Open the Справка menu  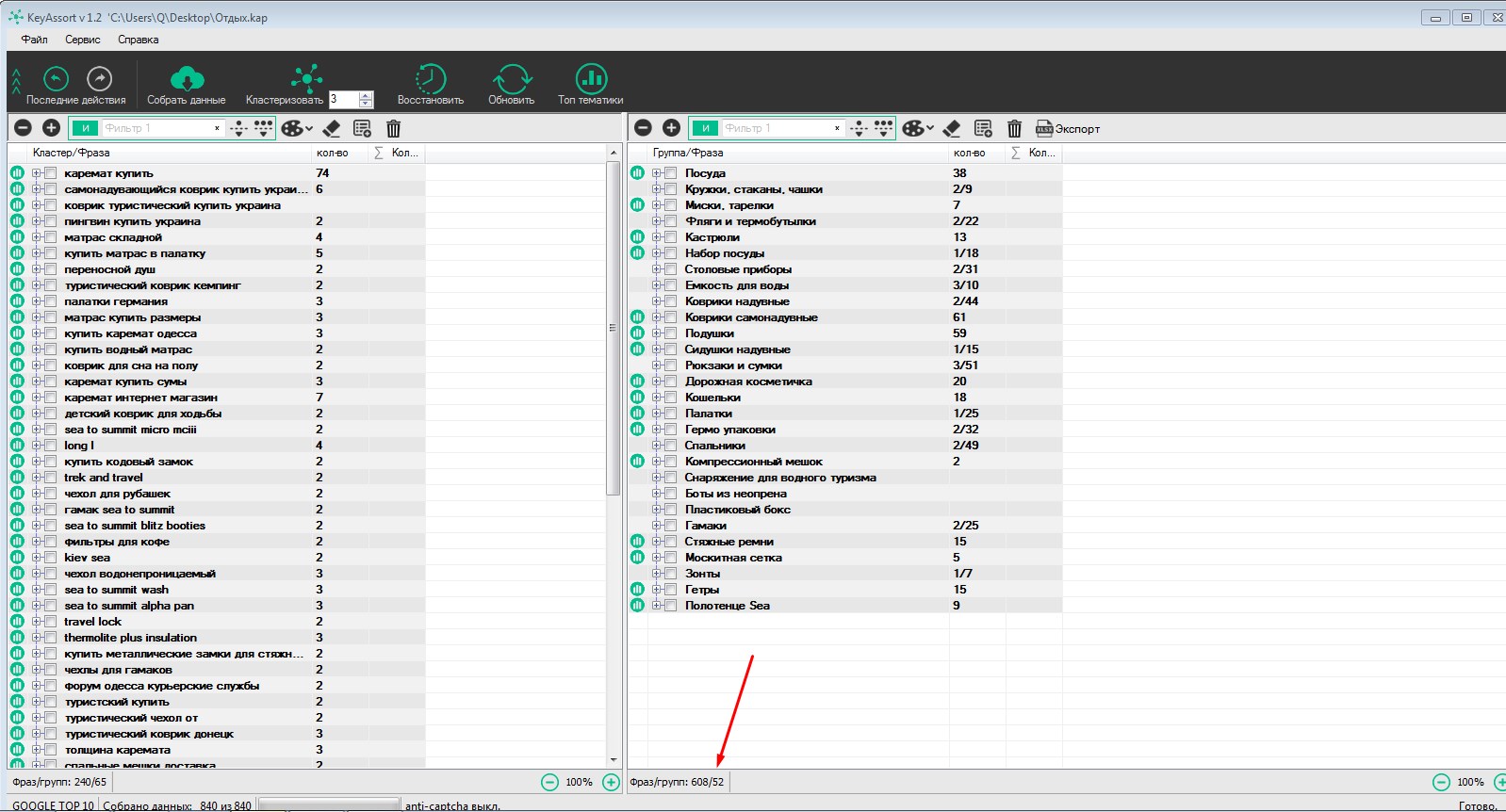coord(139,40)
